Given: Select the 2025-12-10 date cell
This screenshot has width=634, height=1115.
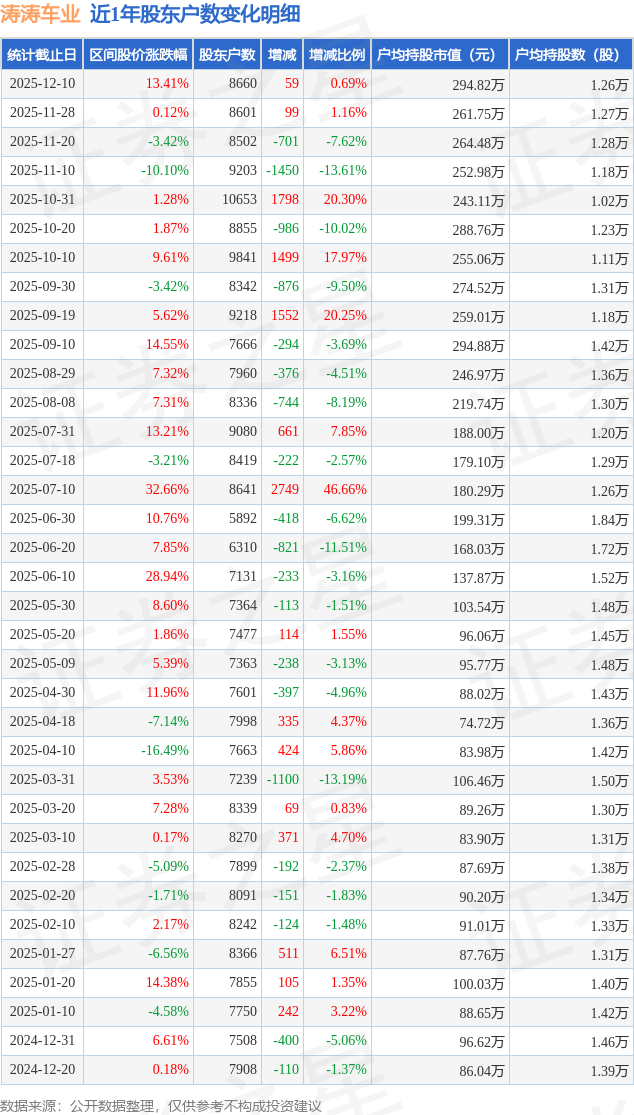Looking at the screenshot, I should point(42,84).
